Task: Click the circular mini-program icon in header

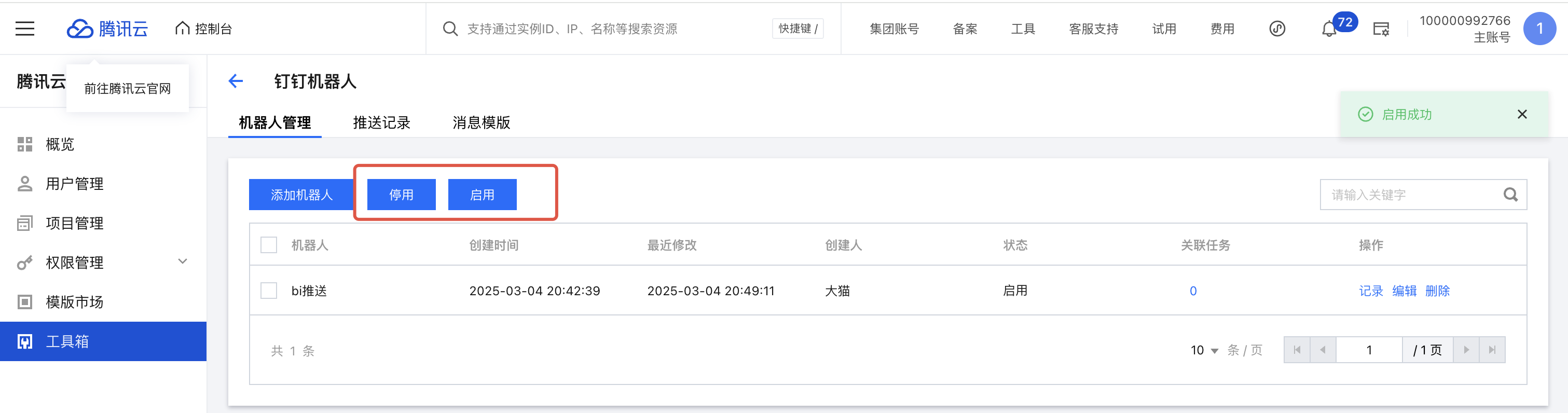Action: [x=1277, y=29]
